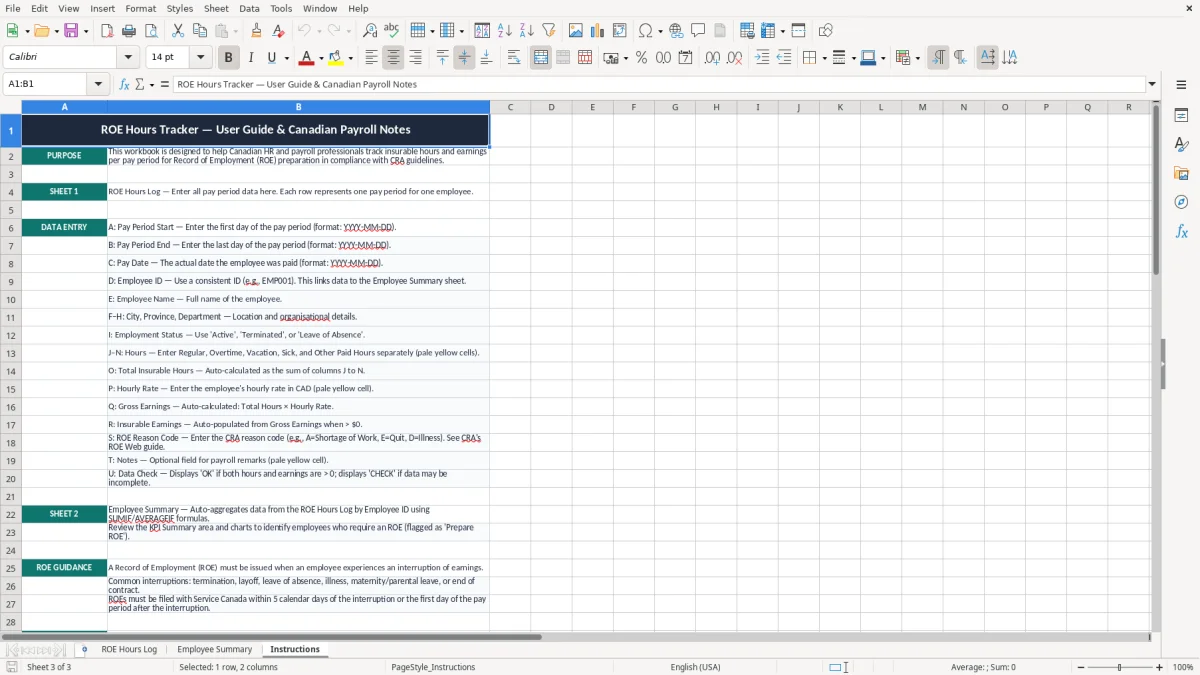
Task: Toggle the AutoFilter funnel icon
Action: click(548, 31)
